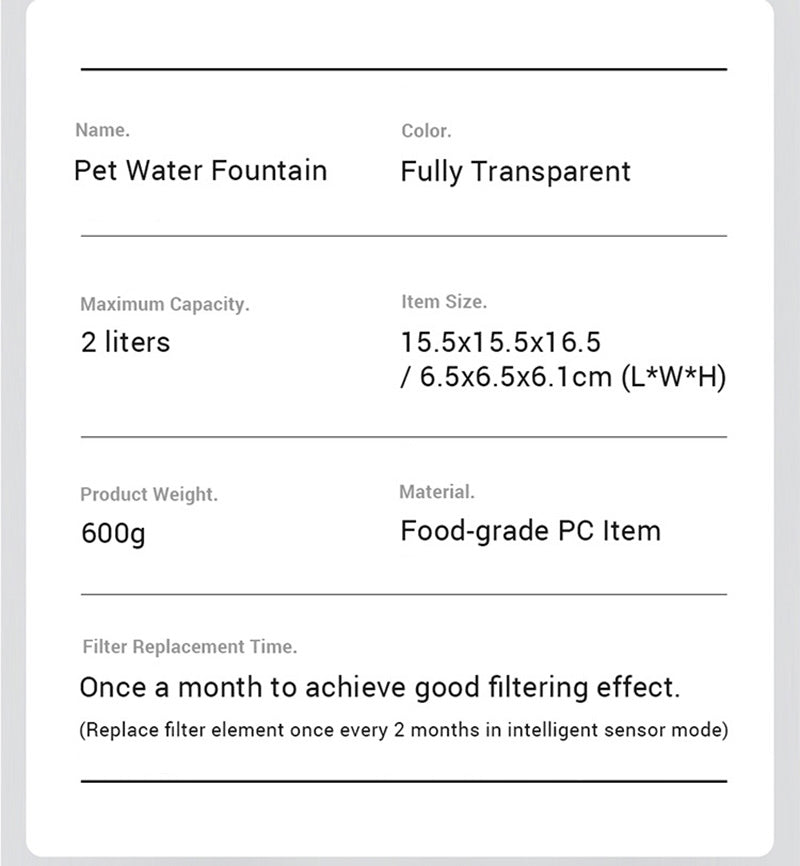This screenshot has height=866, width=800.
Task: Click the "Maximum Capacity." label
Action: click(164, 304)
